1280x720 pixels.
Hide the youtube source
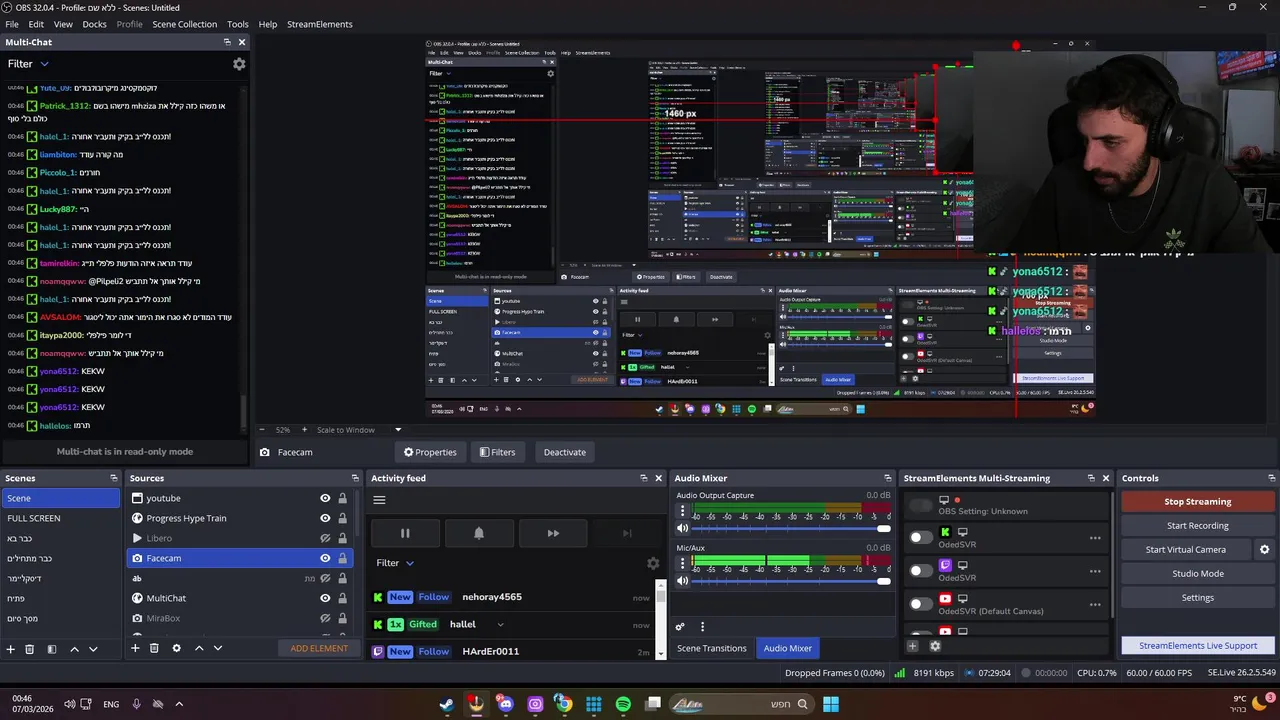click(325, 498)
